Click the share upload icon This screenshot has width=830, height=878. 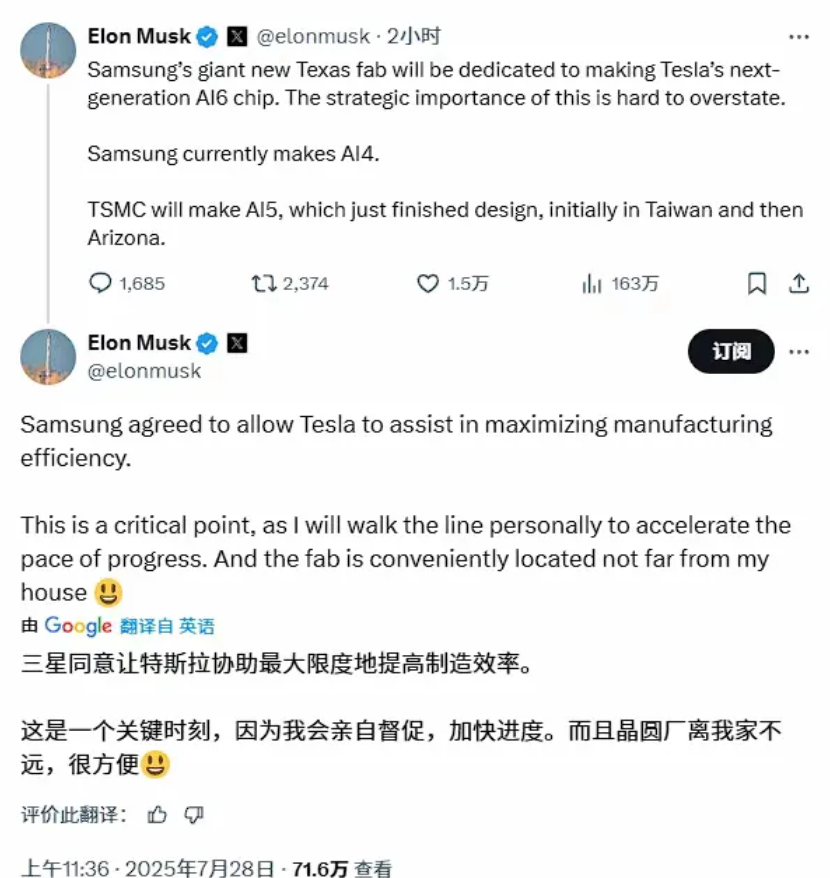coord(799,284)
